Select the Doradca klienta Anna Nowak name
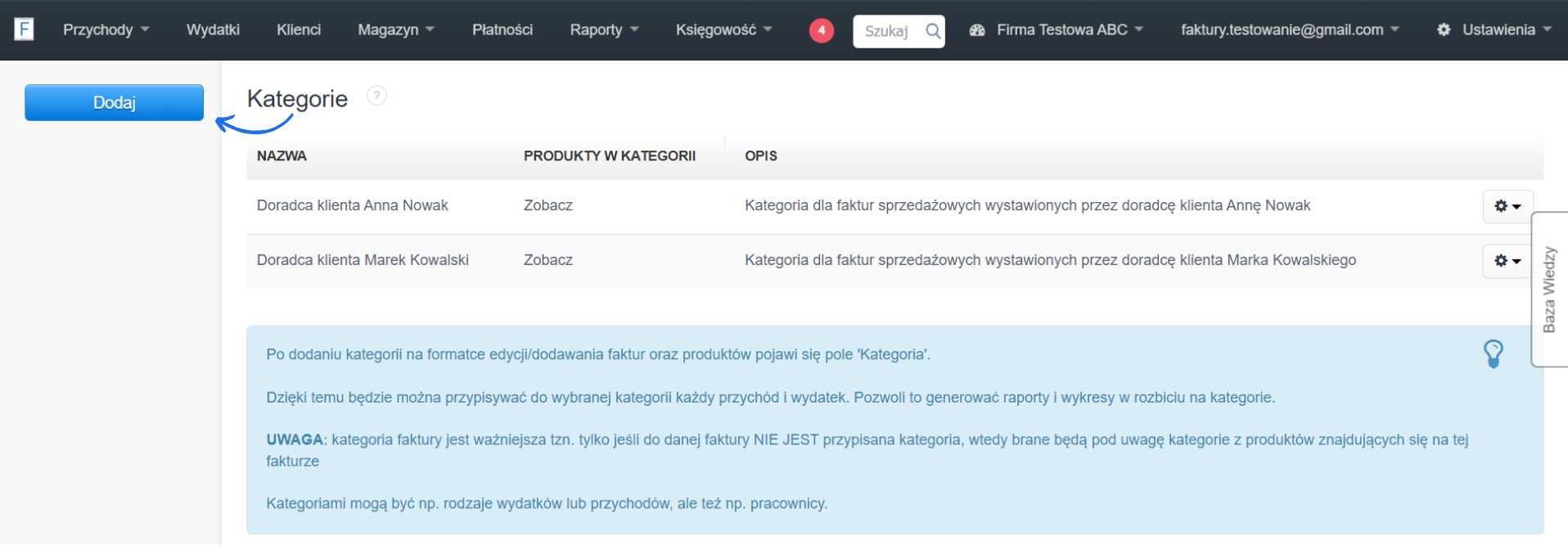 pos(353,205)
